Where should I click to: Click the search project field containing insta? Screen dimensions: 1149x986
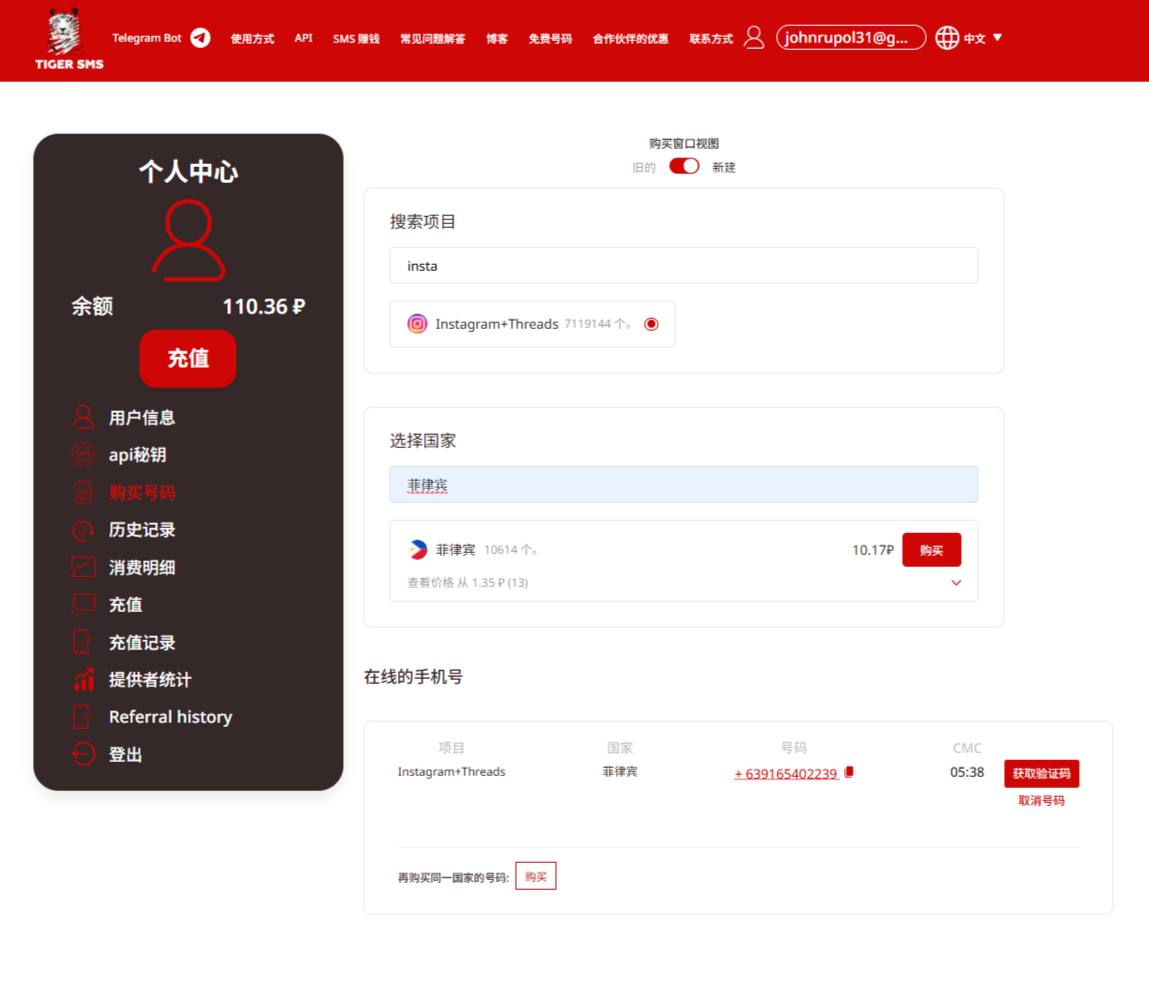click(x=684, y=265)
